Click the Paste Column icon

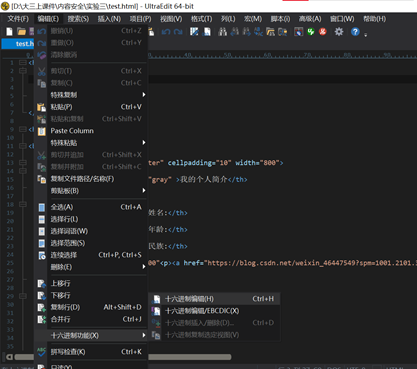(x=41, y=131)
